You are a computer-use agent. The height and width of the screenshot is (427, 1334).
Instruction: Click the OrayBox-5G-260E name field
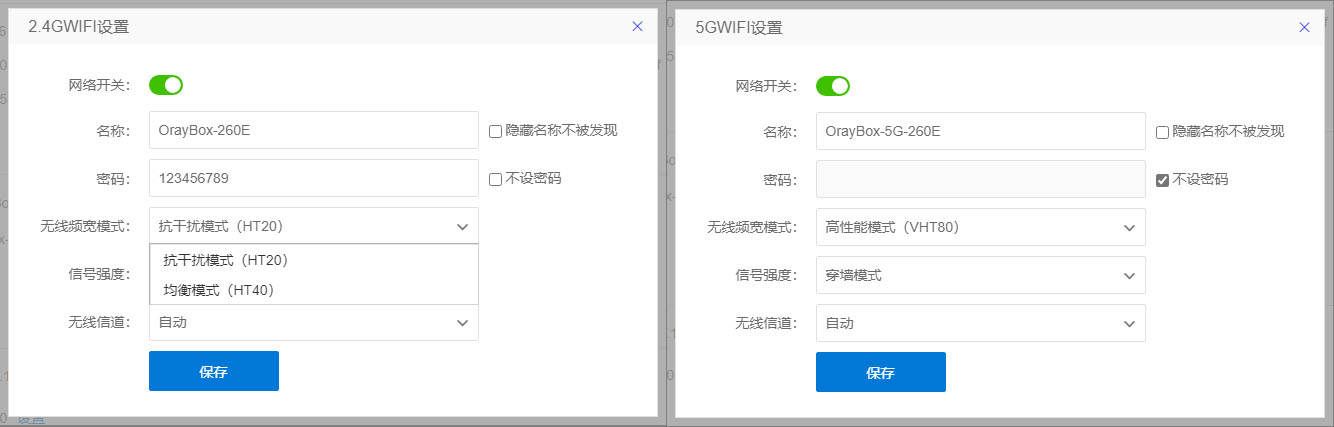pos(980,131)
